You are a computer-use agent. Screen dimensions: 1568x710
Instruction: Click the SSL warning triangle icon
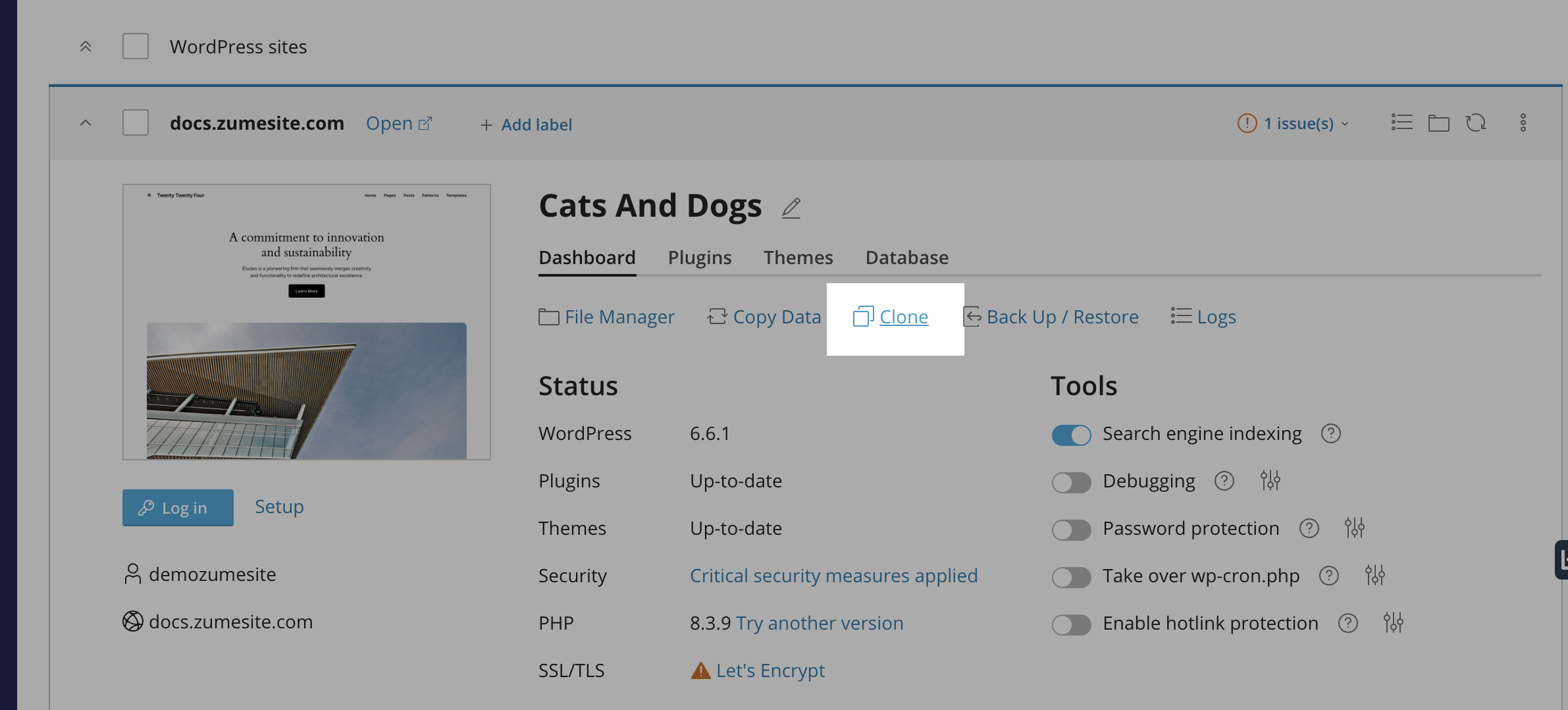click(700, 670)
